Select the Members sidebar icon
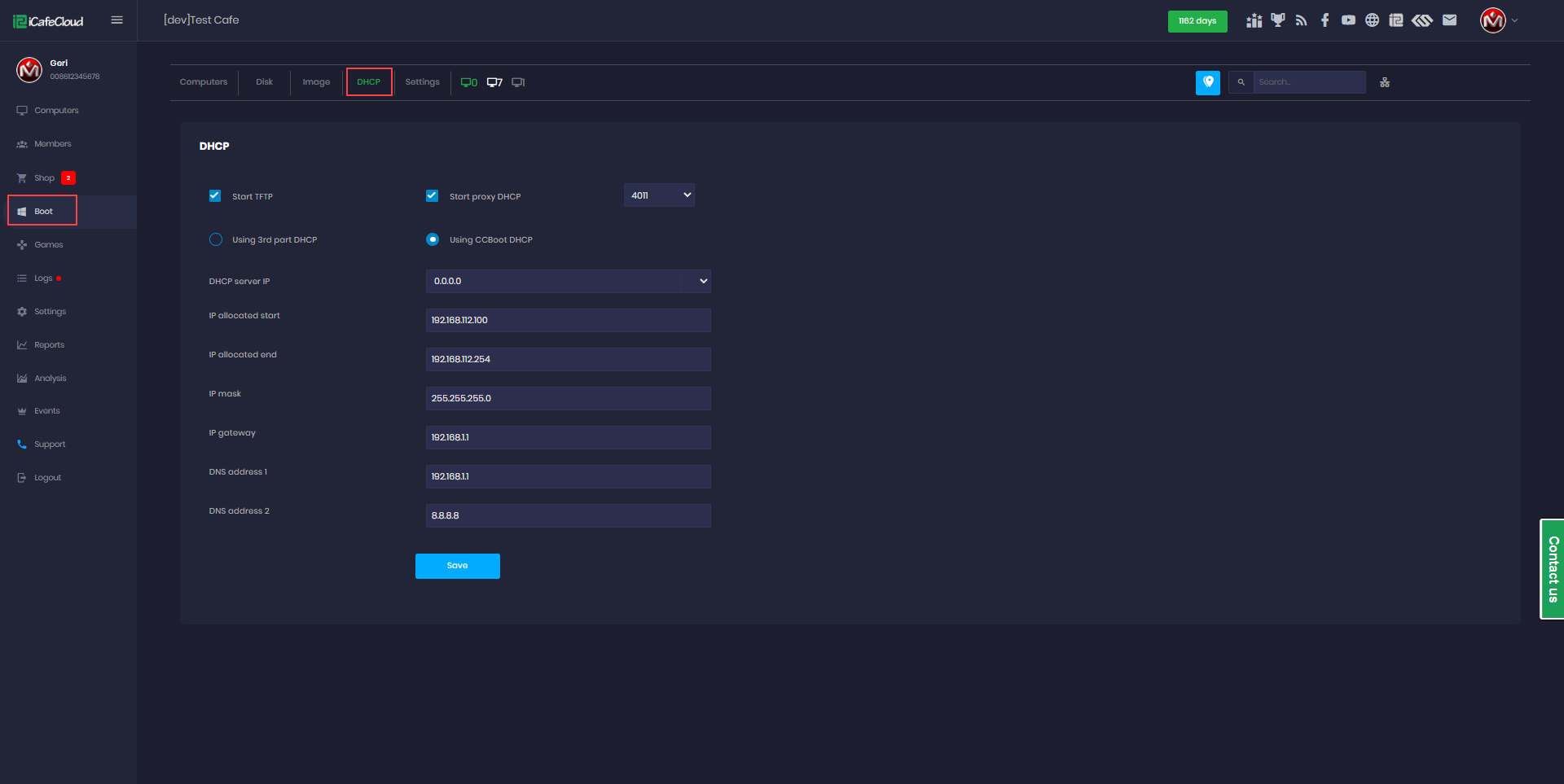1564x784 pixels. click(21, 143)
